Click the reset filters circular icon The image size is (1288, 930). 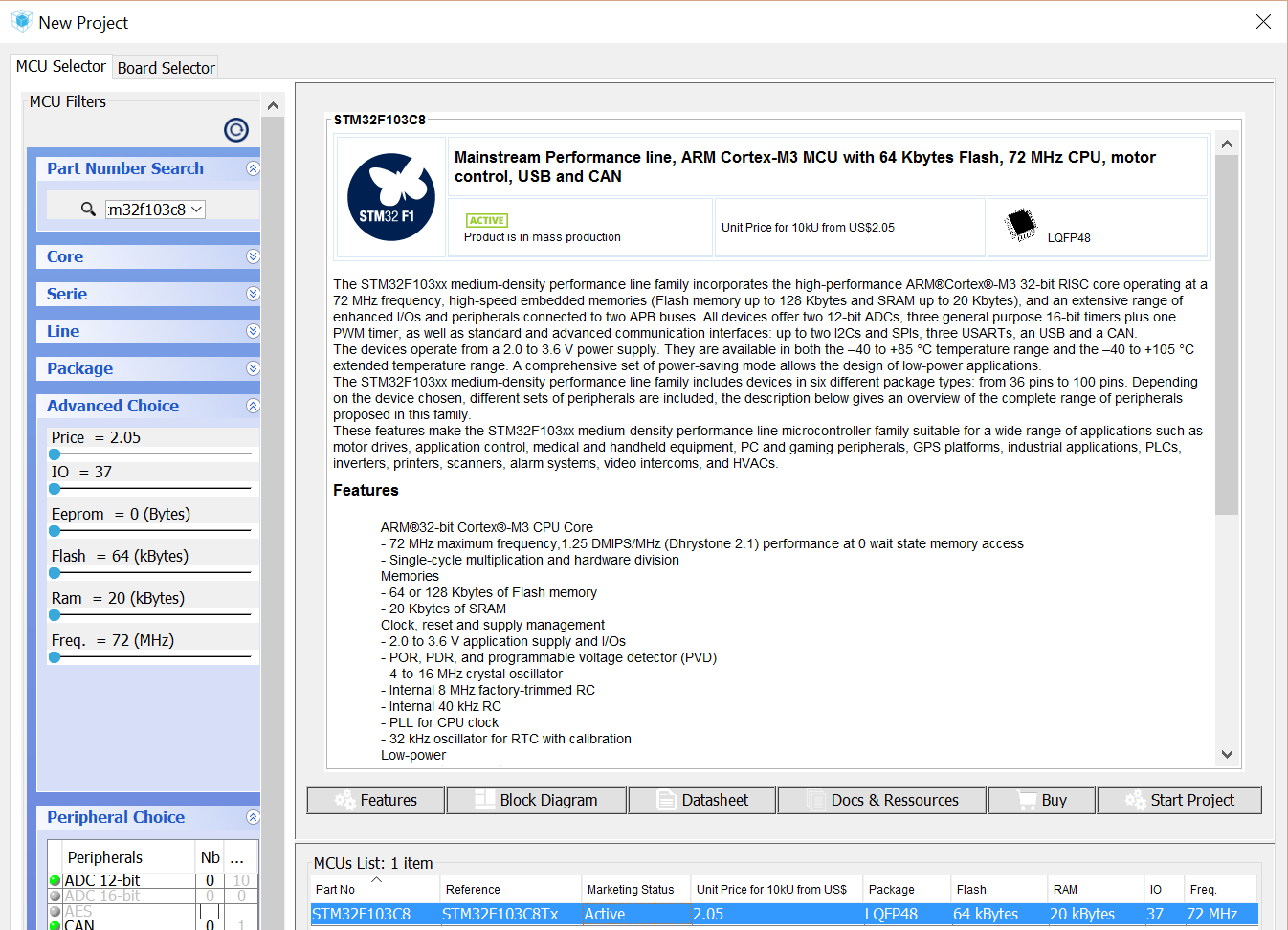(236, 130)
